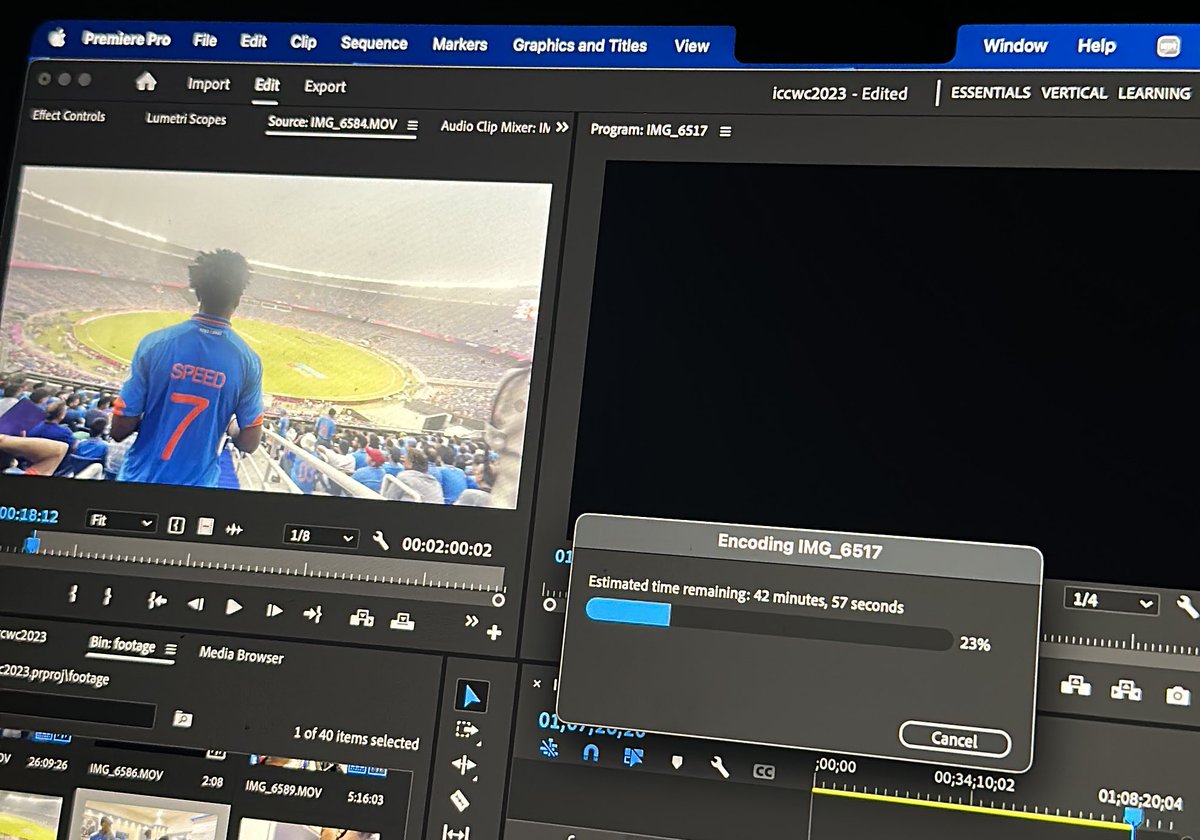The width and height of the screenshot is (1200, 840).
Task: Open the source monitor Fit zoom dropdown
Action: point(121,522)
